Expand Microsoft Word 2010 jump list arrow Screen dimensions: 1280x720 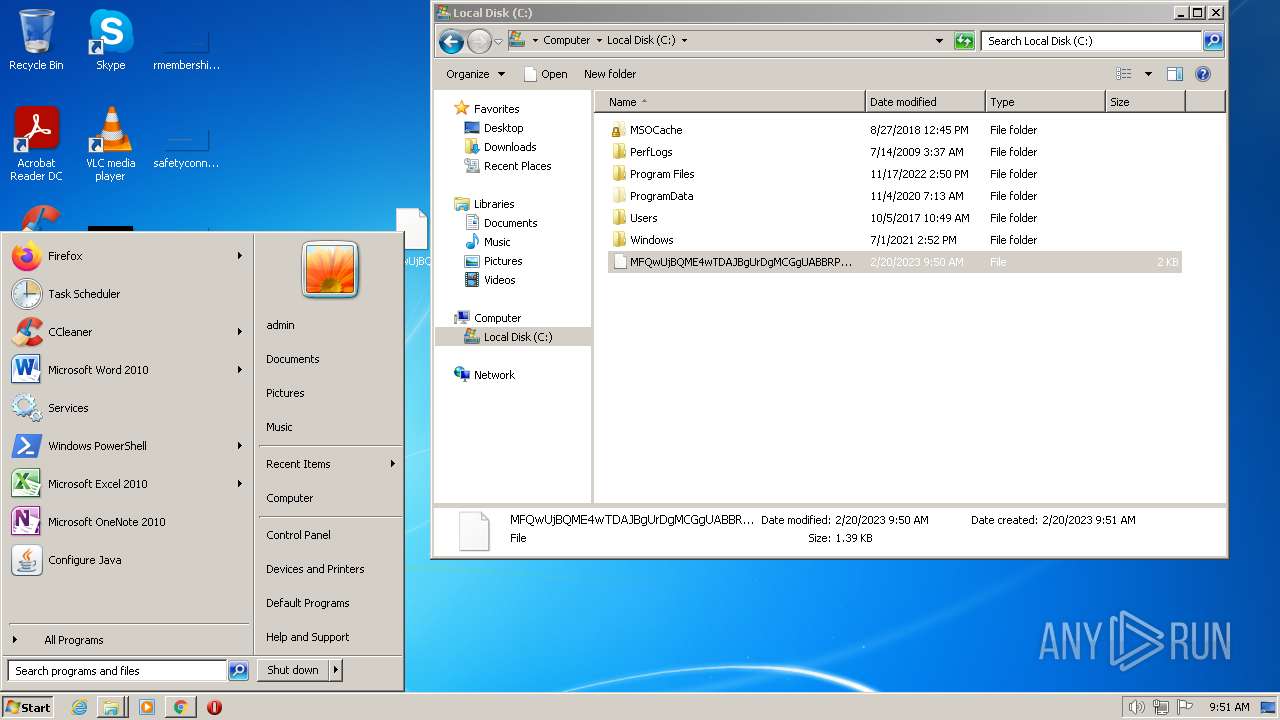[240, 370]
